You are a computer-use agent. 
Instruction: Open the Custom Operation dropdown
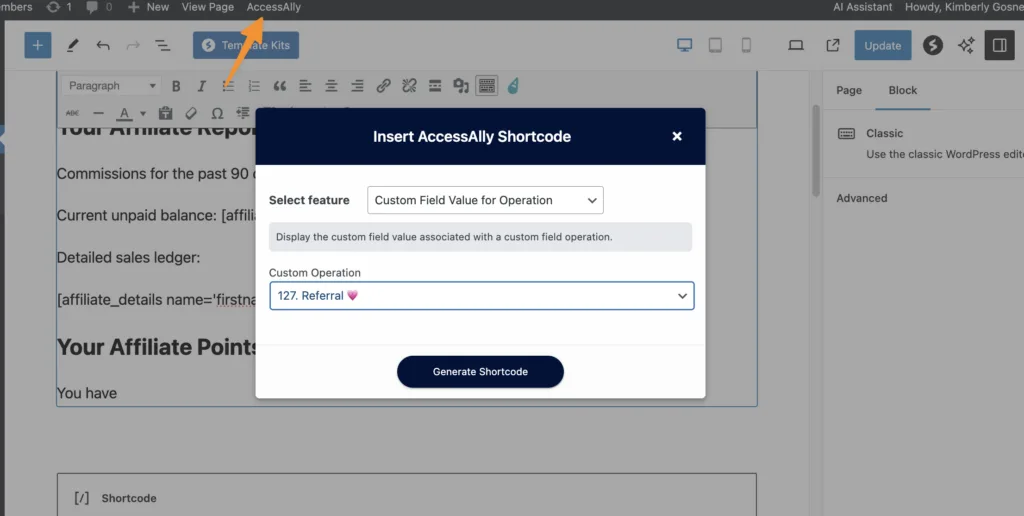coord(482,296)
